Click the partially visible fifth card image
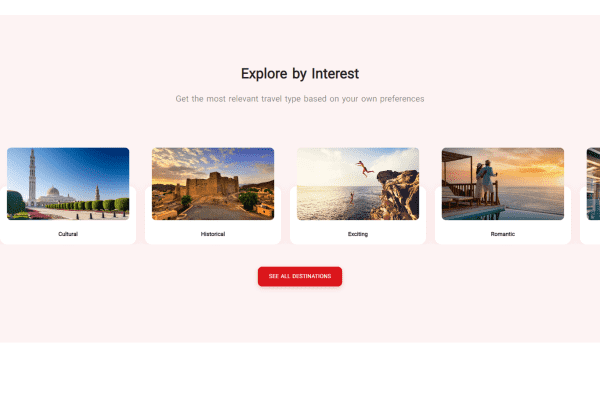The height and width of the screenshot is (400, 600). tap(593, 184)
